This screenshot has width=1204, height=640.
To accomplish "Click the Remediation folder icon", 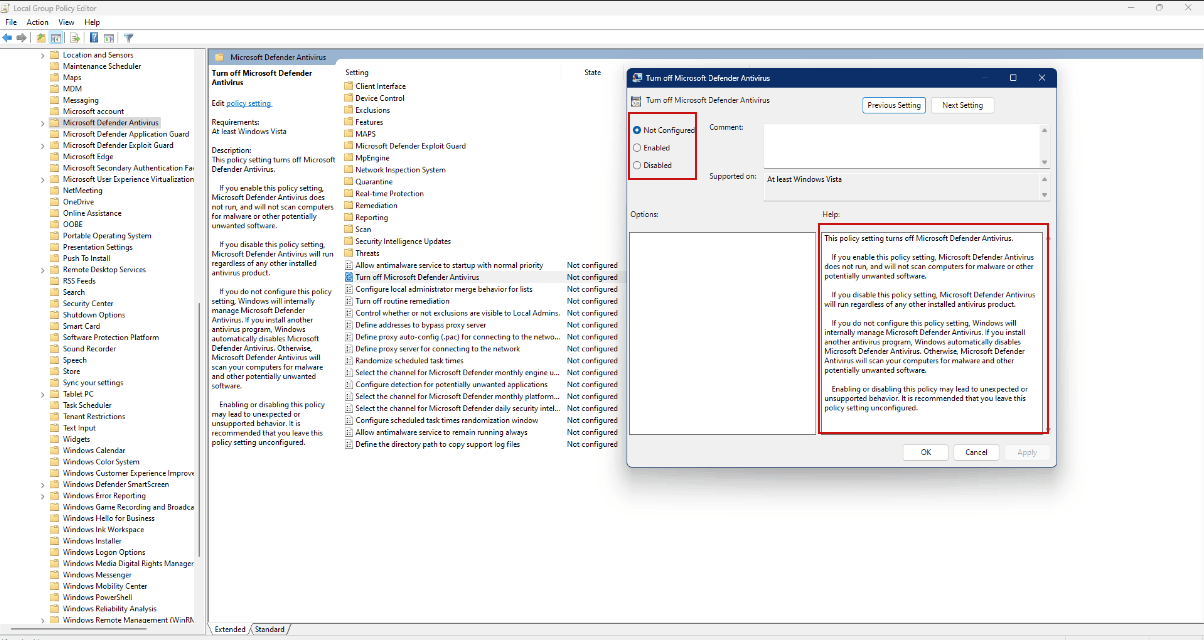I will point(349,205).
